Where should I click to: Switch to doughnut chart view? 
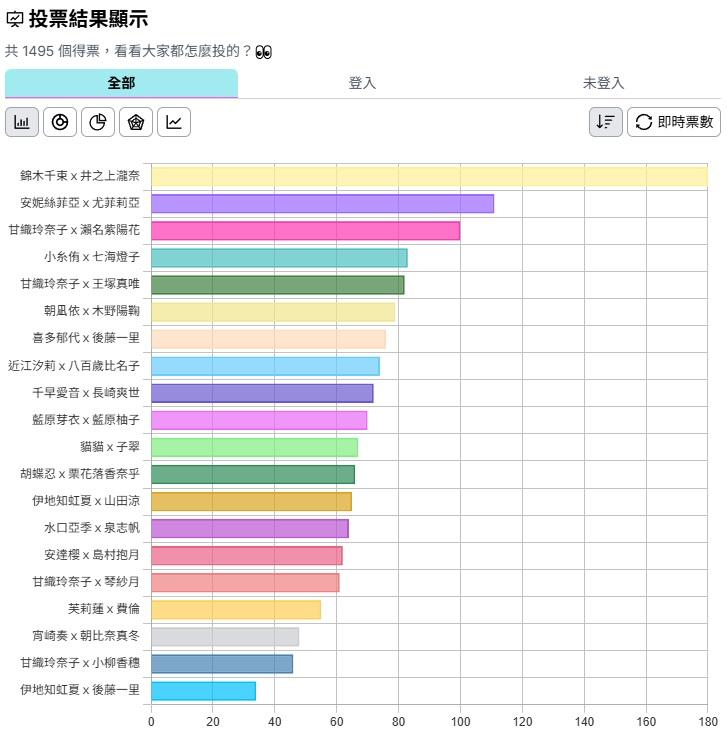click(60, 122)
